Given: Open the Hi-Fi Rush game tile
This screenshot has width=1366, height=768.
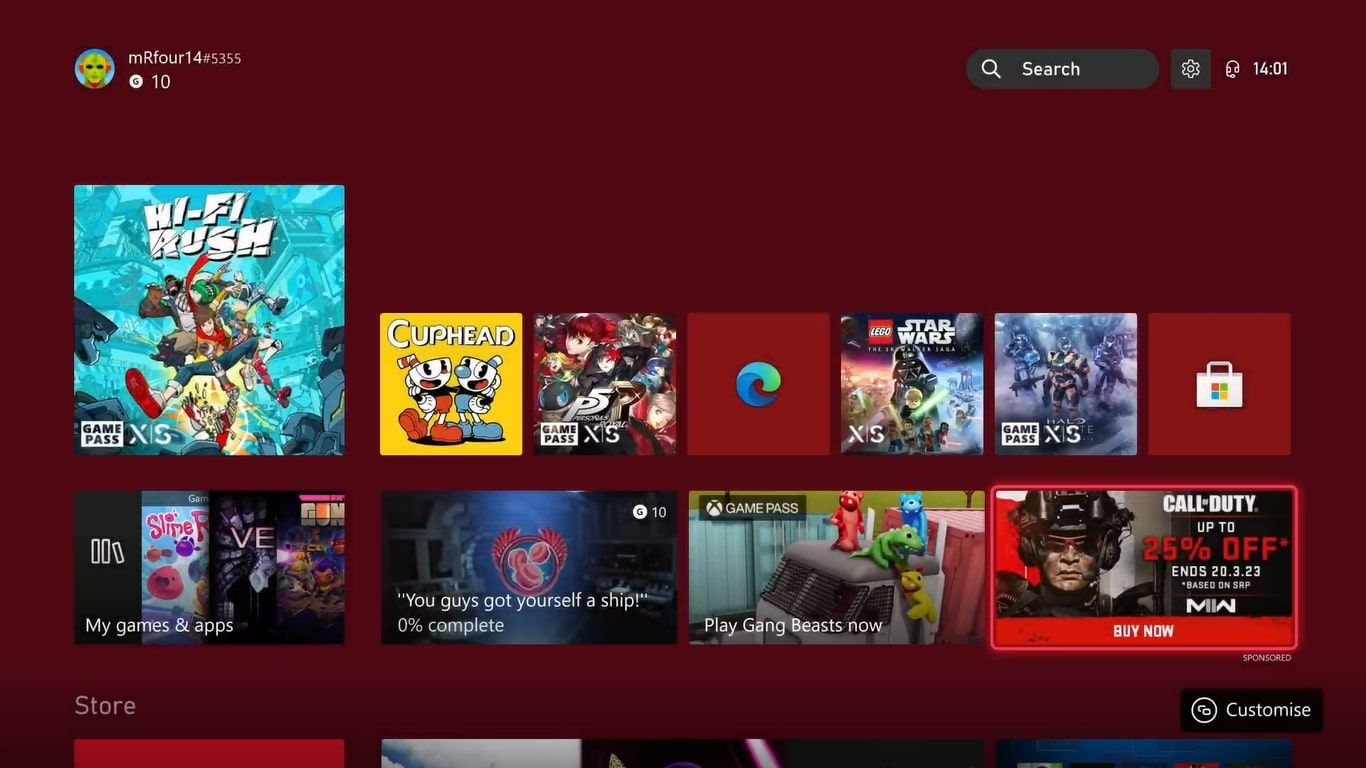Looking at the screenshot, I should click(209, 320).
